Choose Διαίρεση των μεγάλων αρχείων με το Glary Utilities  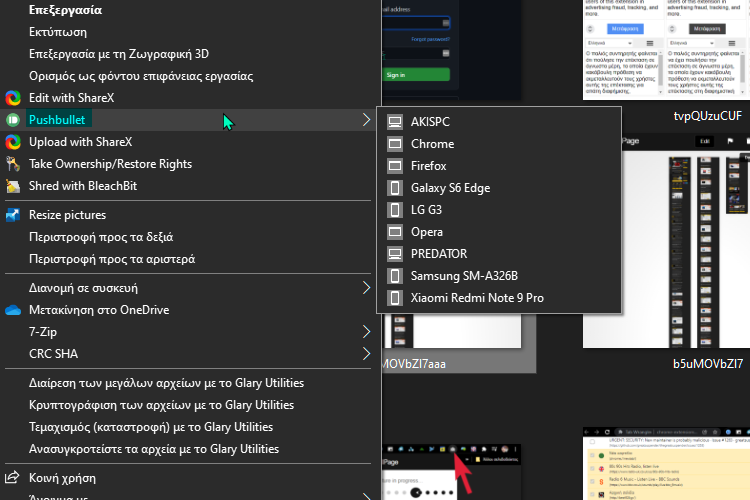tap(188, 383)
